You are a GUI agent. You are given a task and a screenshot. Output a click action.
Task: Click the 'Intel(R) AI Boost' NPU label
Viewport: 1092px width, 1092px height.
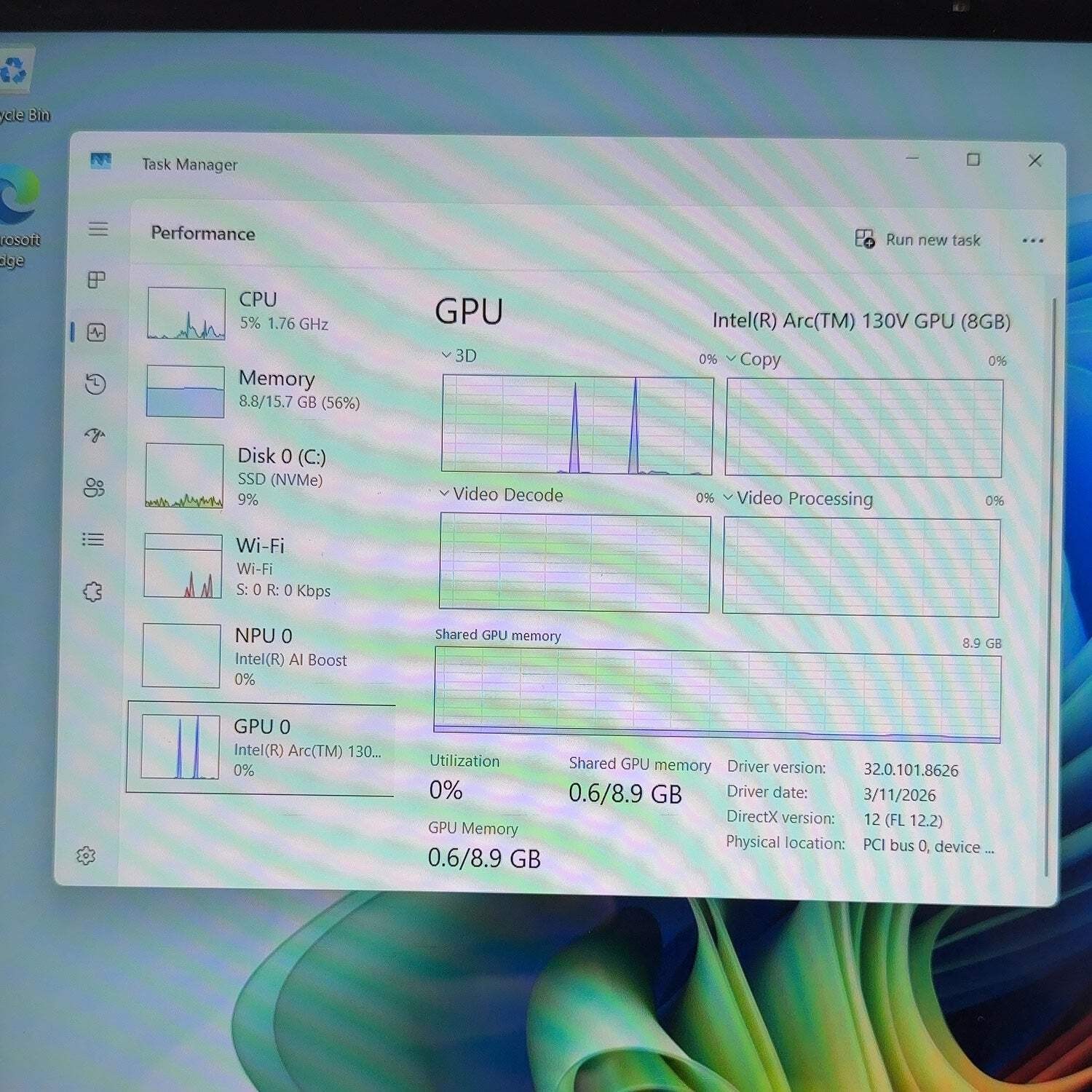tap(290, 660)
